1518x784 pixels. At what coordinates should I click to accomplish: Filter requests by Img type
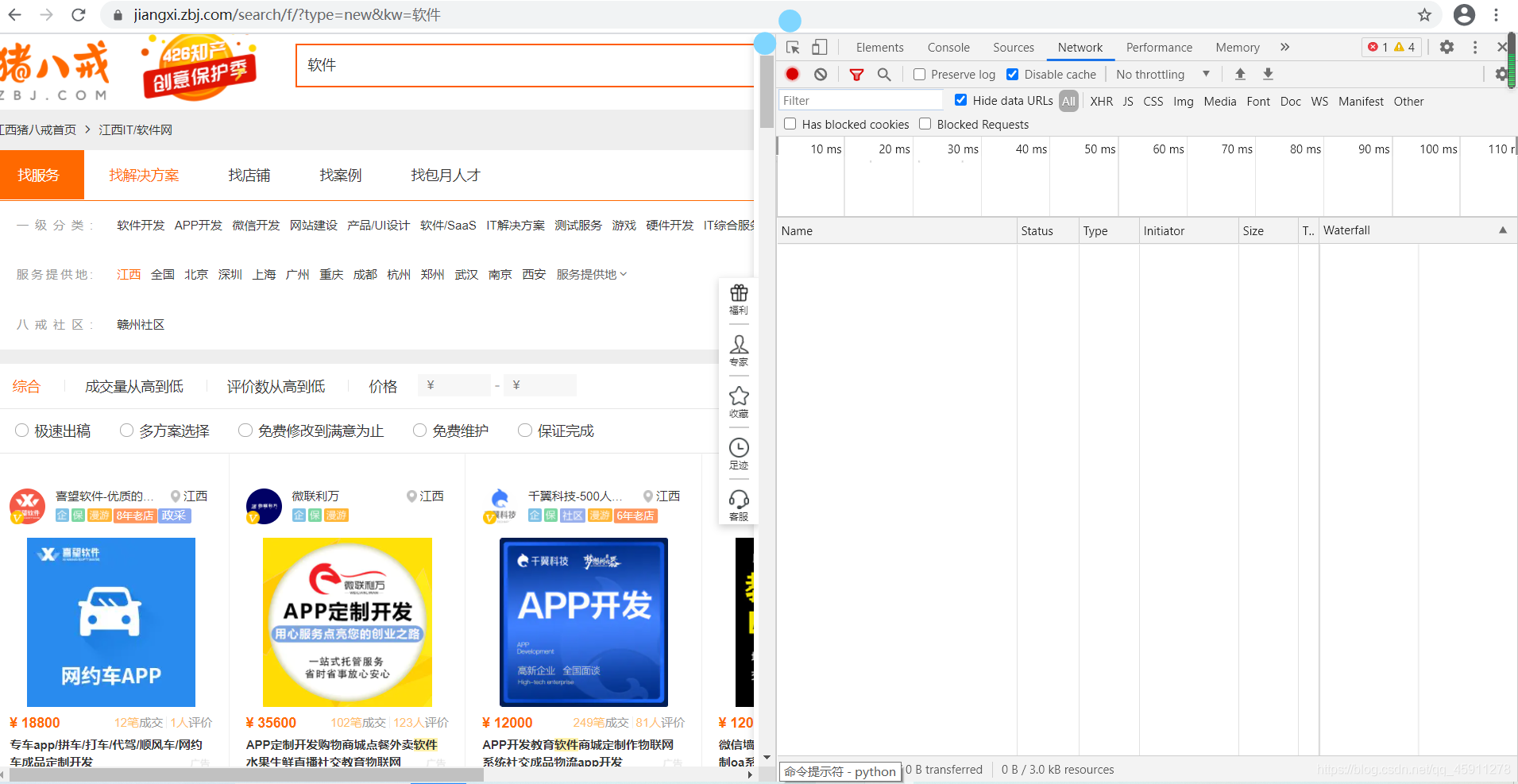(1183, 101)
